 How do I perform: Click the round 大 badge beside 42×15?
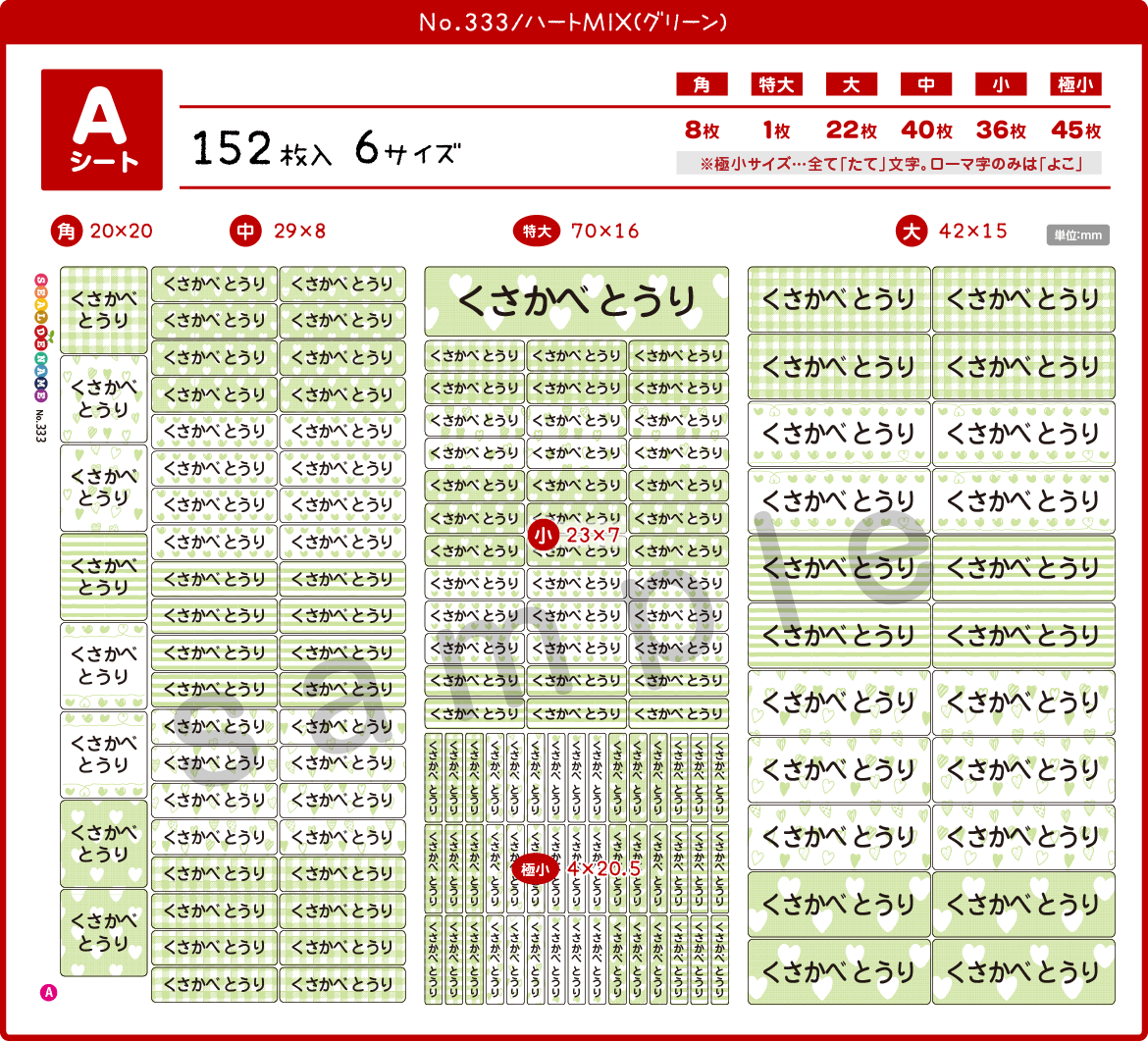point(912,232)
